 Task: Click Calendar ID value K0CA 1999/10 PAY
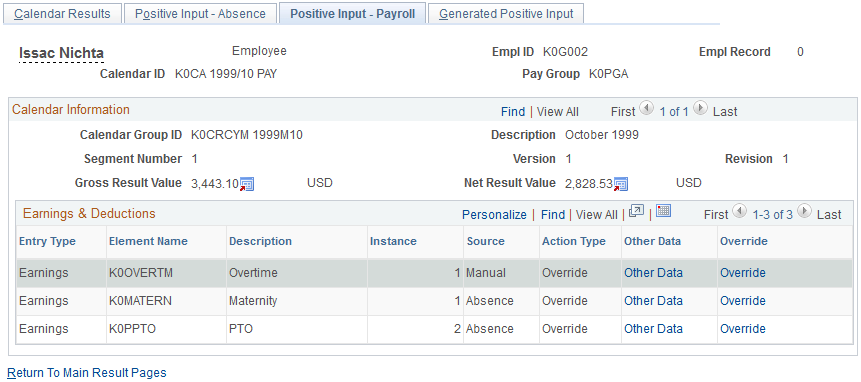tap(226, 74)
